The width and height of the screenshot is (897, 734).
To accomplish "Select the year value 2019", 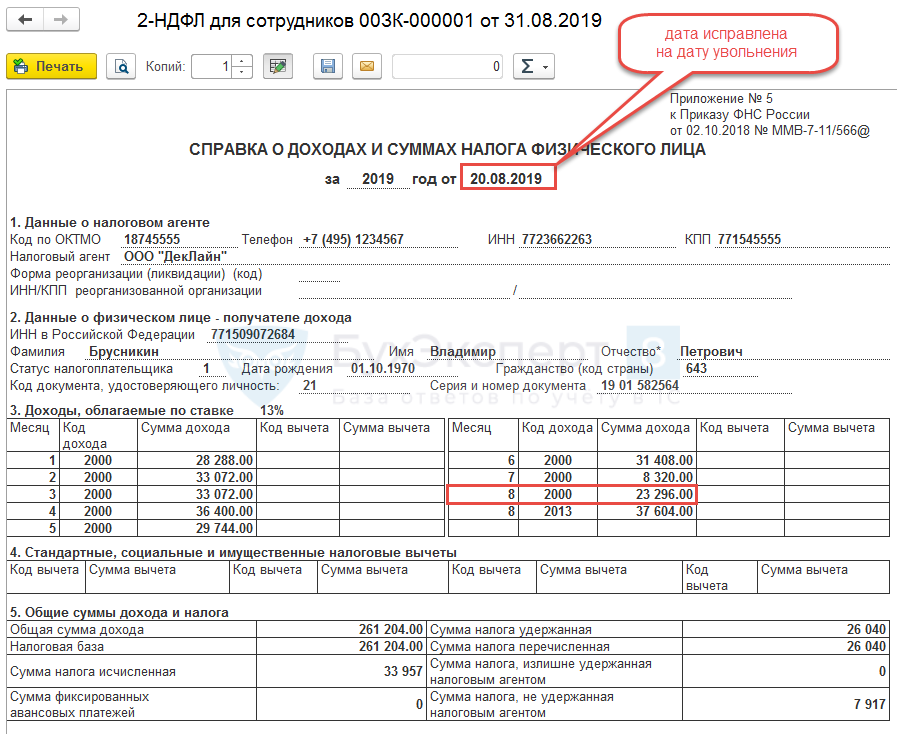I will [378, 179].
